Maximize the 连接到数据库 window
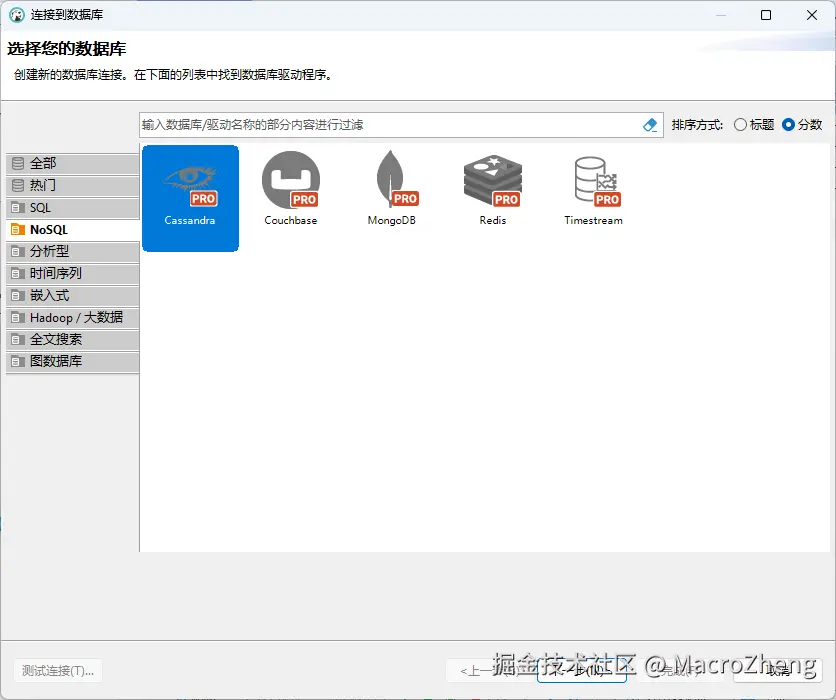836x700 pixels. 766,15
